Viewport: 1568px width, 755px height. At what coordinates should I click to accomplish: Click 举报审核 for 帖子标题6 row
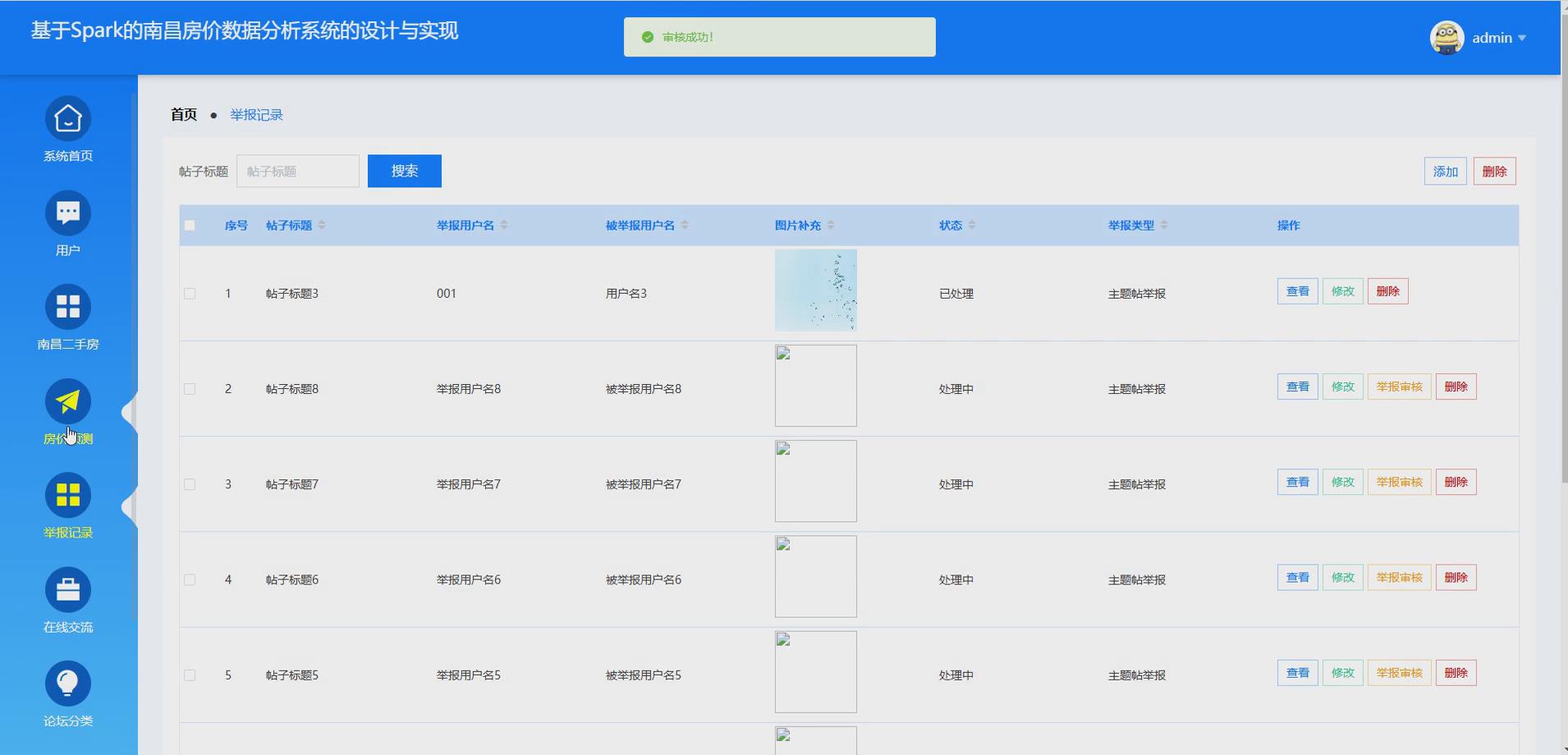tap(1400, 578)
